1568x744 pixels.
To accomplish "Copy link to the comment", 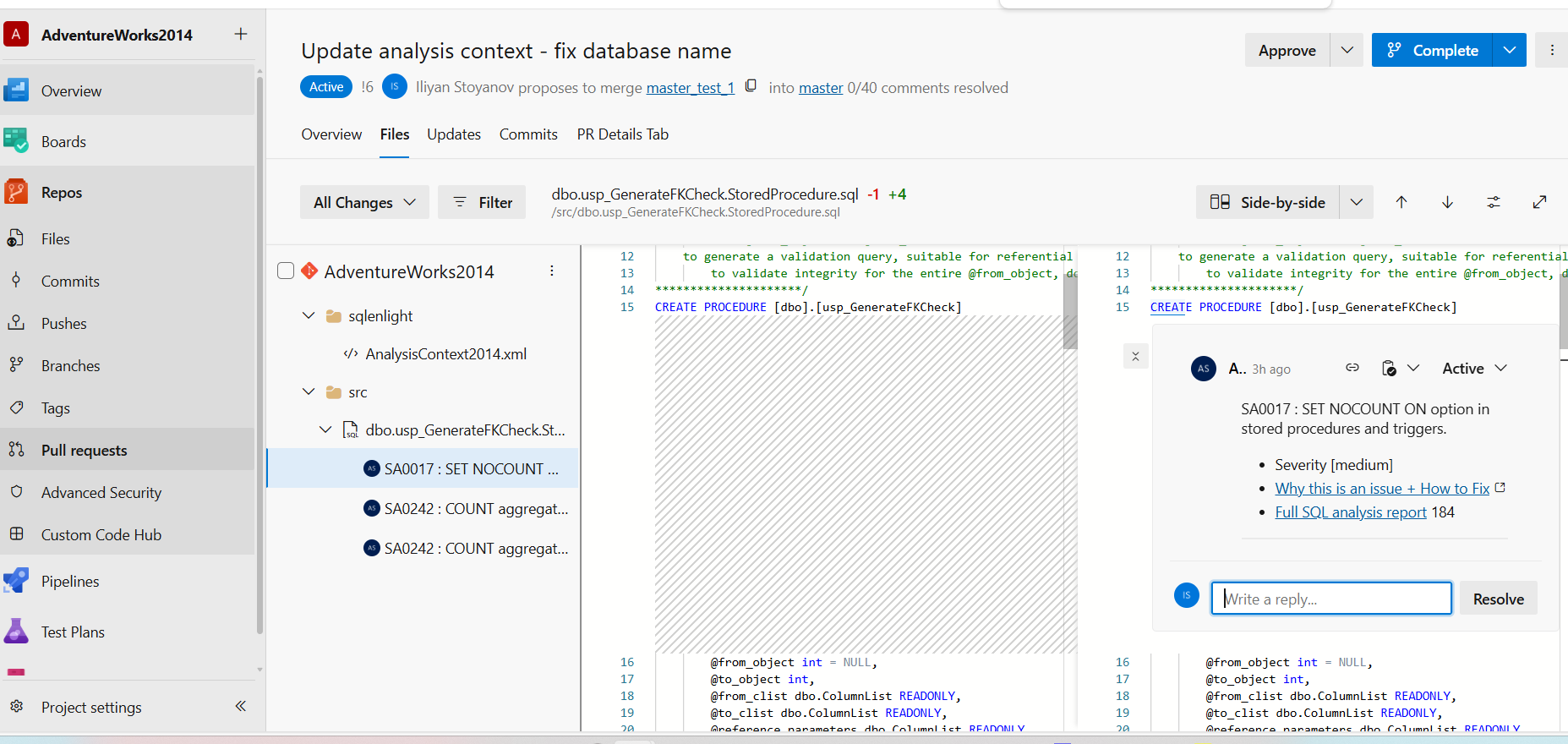I will (1352, 368).
